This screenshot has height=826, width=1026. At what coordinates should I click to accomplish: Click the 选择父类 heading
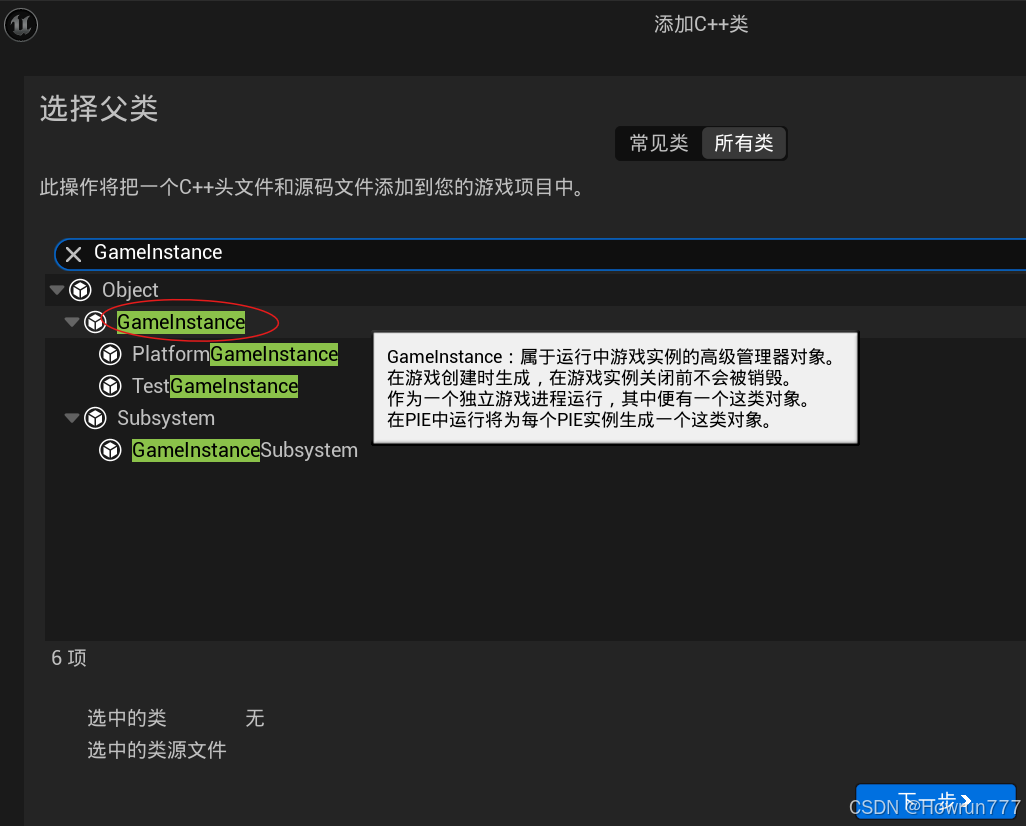(x=99, y=109)
